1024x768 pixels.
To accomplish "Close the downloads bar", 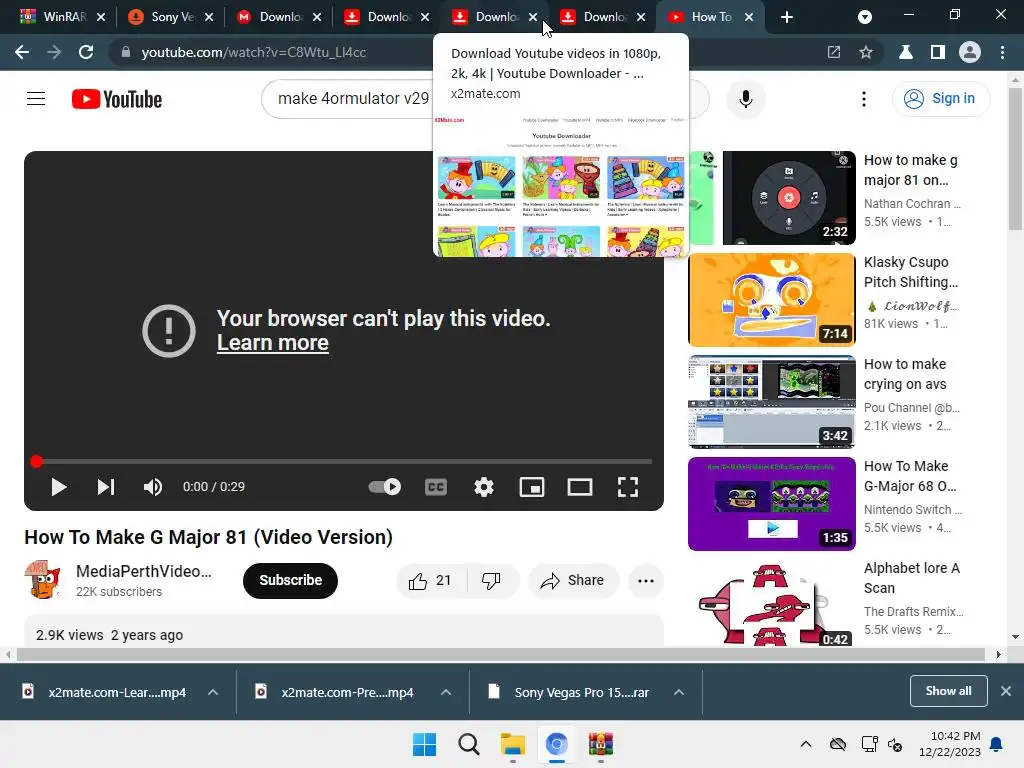I will pos(1006,691).
